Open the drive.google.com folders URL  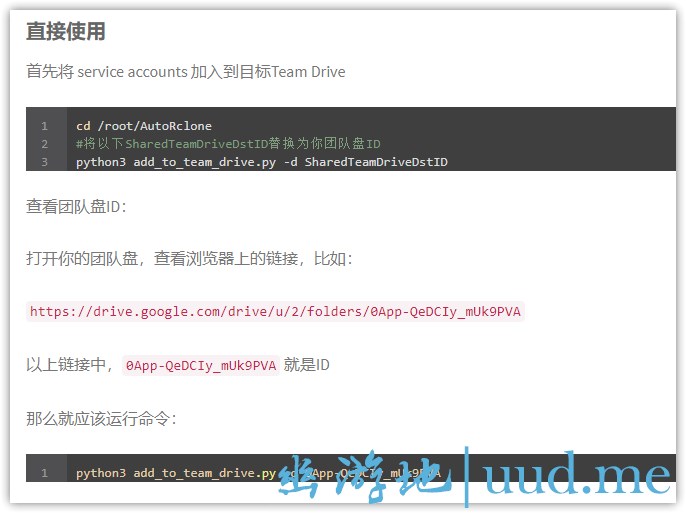[x=275, y=311]
